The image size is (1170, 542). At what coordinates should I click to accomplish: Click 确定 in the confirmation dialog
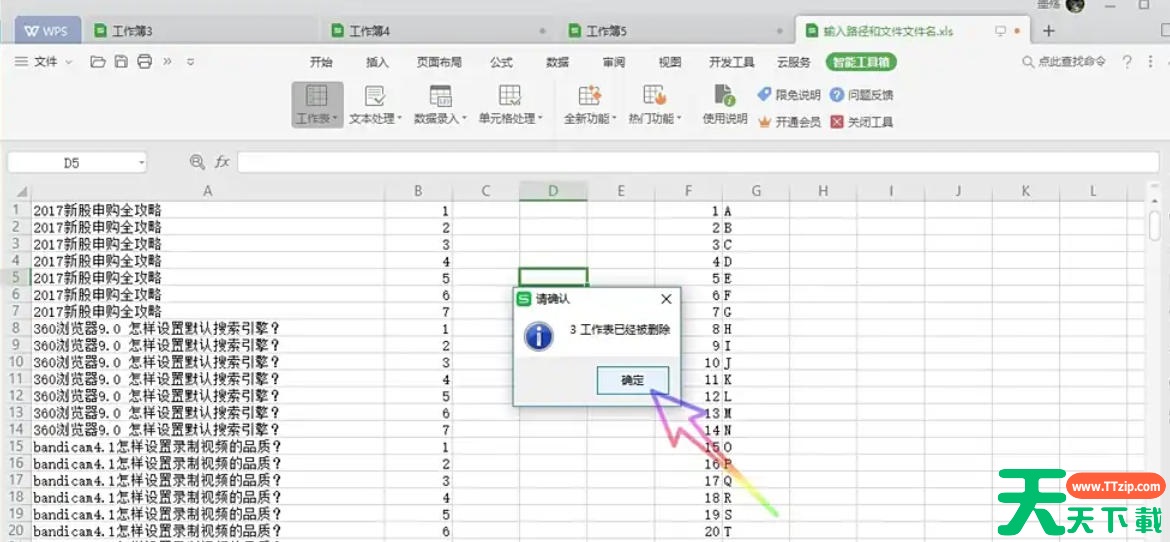[633, 380]
